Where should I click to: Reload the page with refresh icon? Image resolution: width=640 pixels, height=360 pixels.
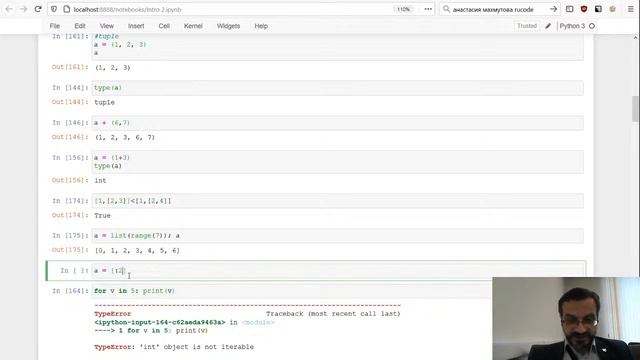pos(38,9)
